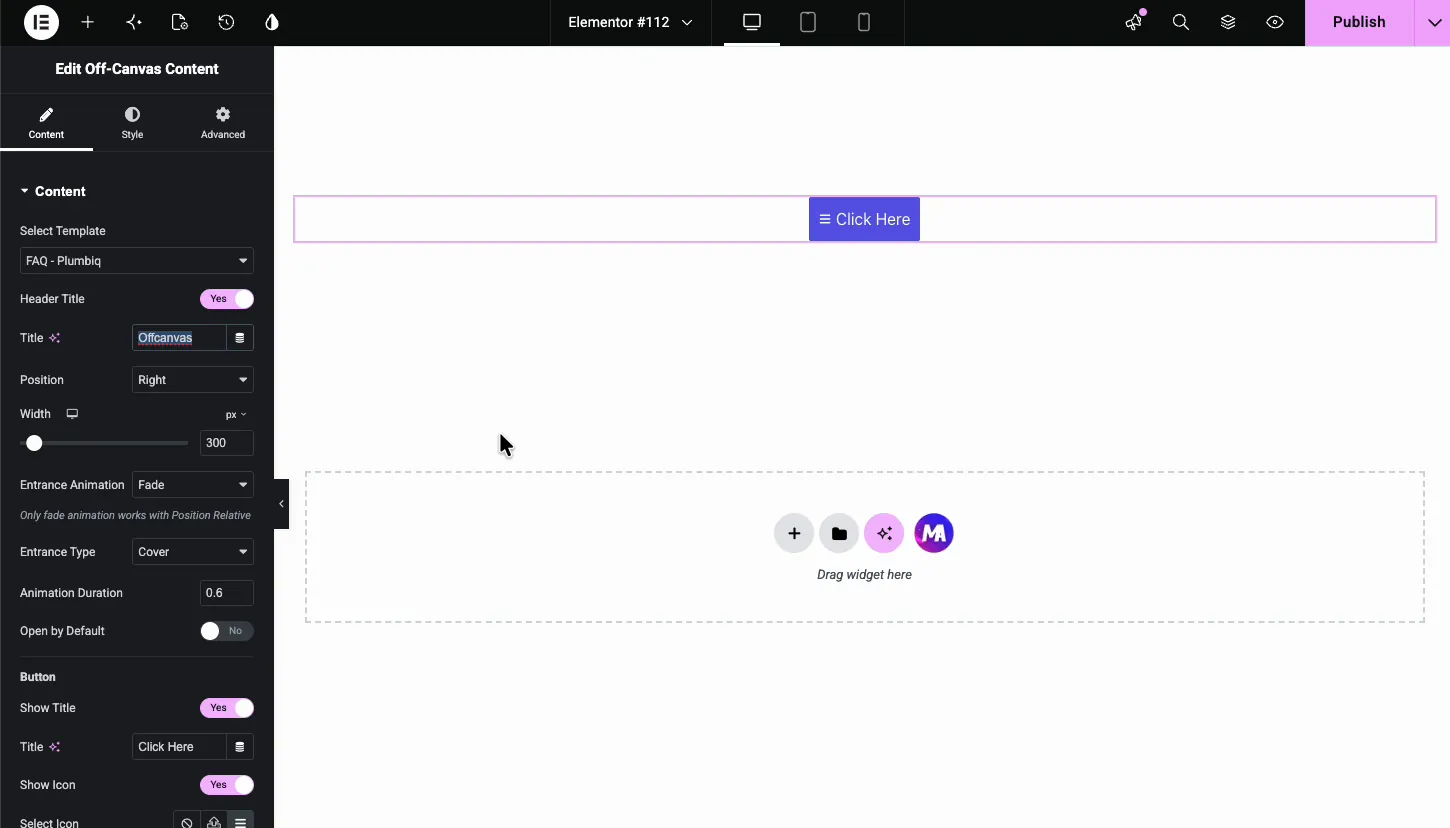The image size is (1450, 828).
Task: Open the Entrance Type dropdown
Action: pos(193,552)
